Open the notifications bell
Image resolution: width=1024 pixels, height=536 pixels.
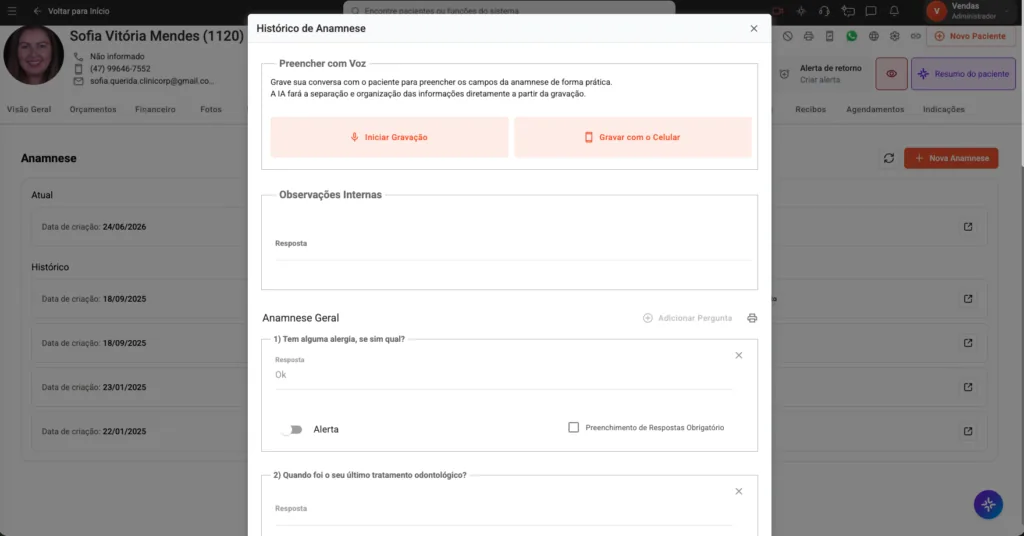tap(894, 11)
